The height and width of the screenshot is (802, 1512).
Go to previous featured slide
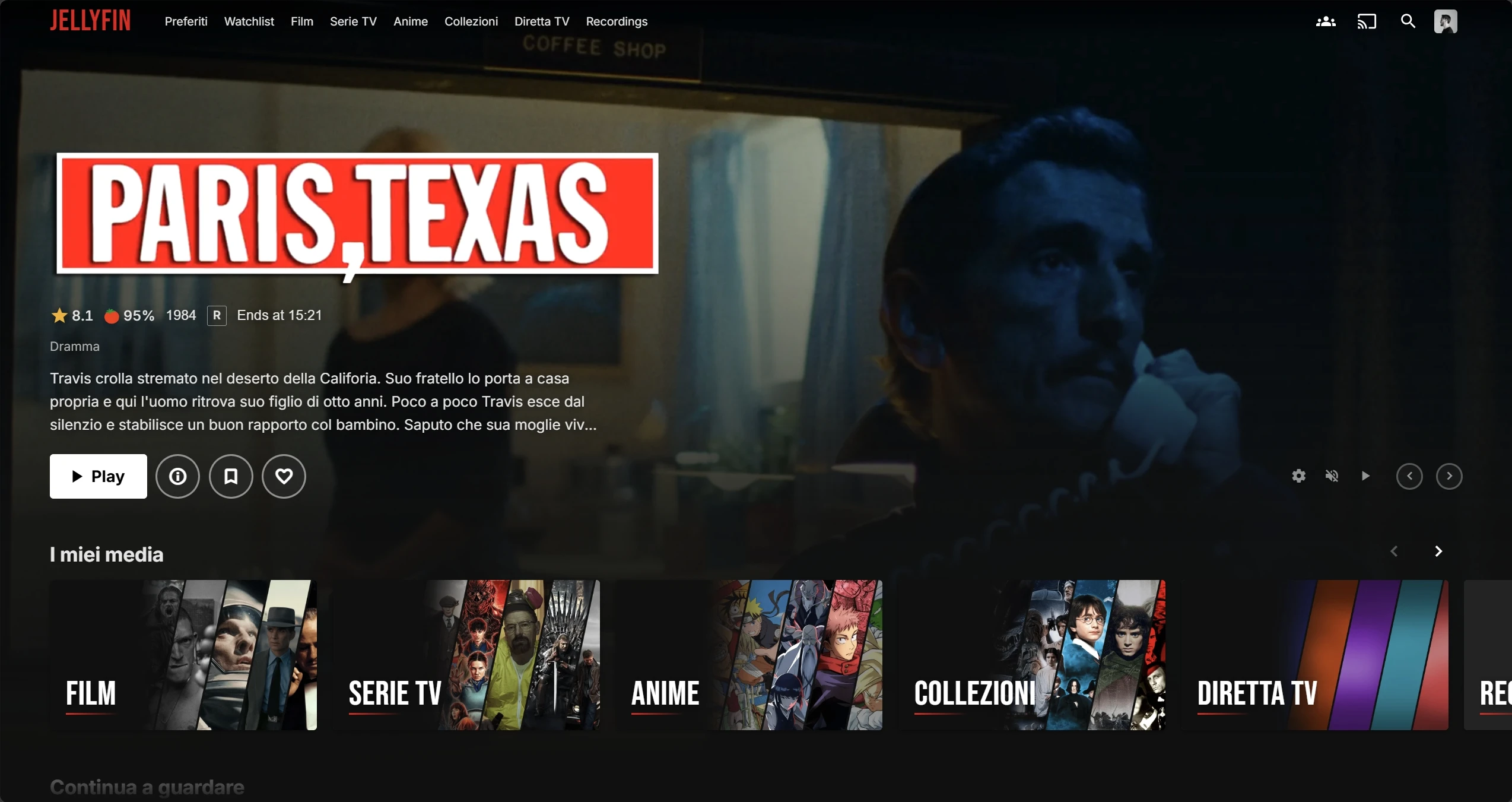click(x=1409, y=476)
